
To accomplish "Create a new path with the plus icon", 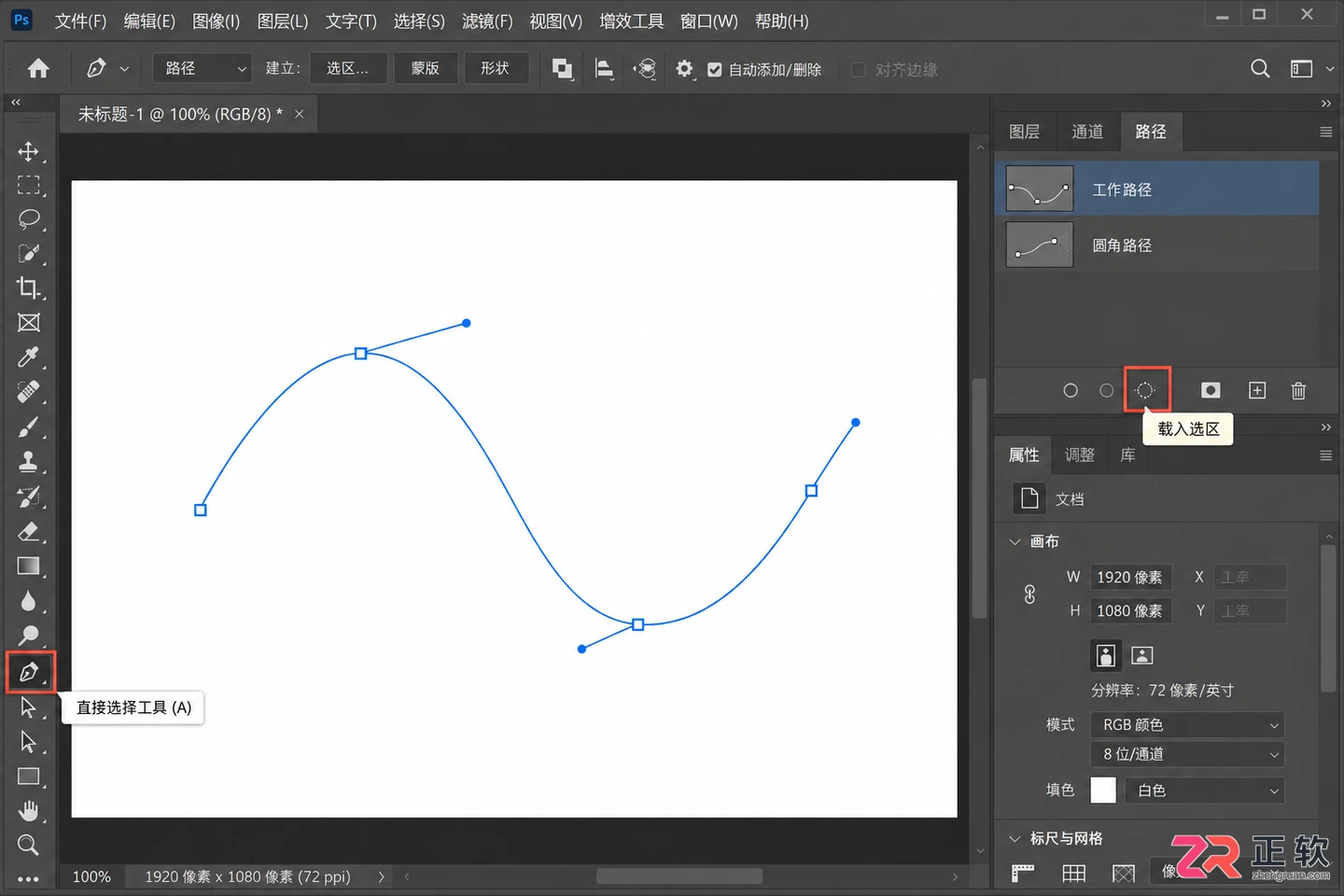I will click(1257, 390).
